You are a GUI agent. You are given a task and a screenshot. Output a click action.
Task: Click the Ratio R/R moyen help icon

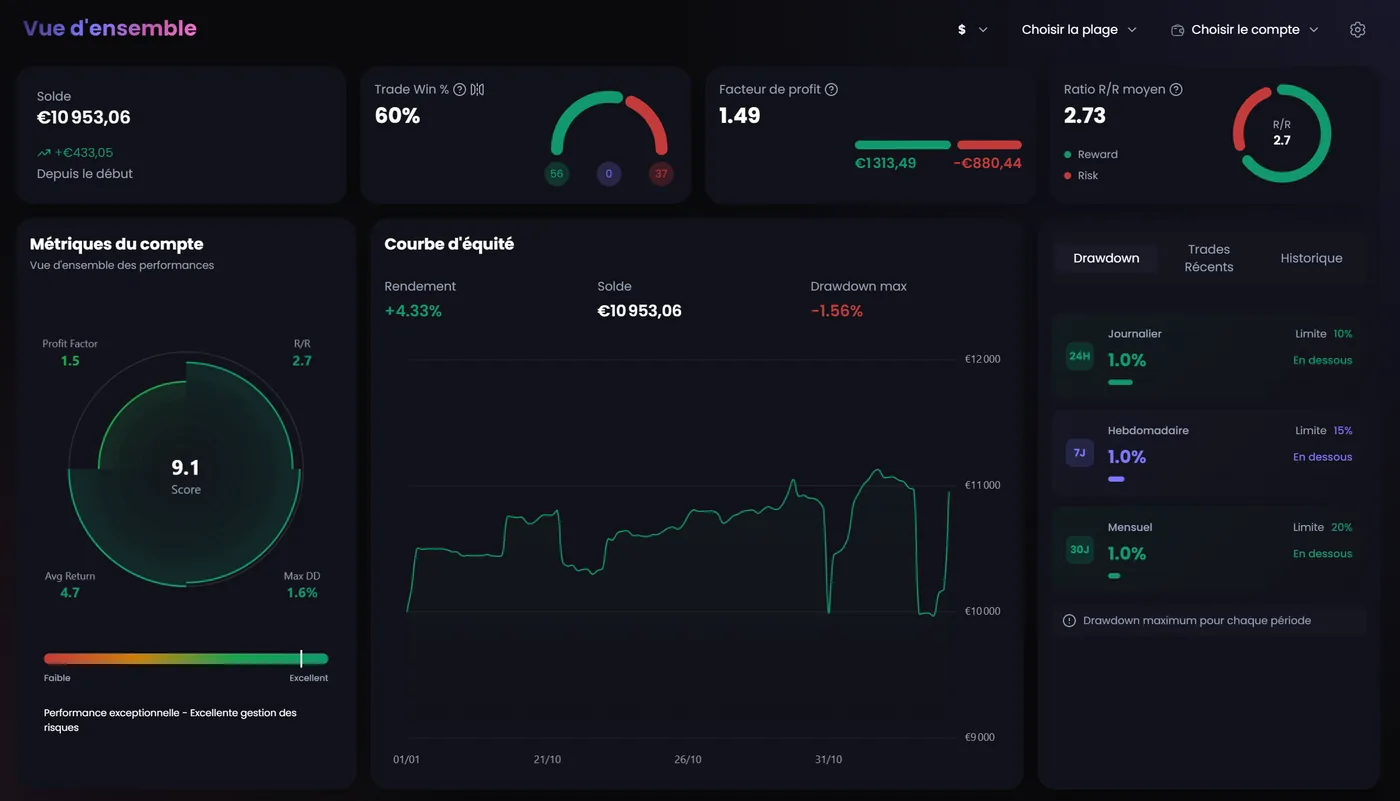[1176, 90]
